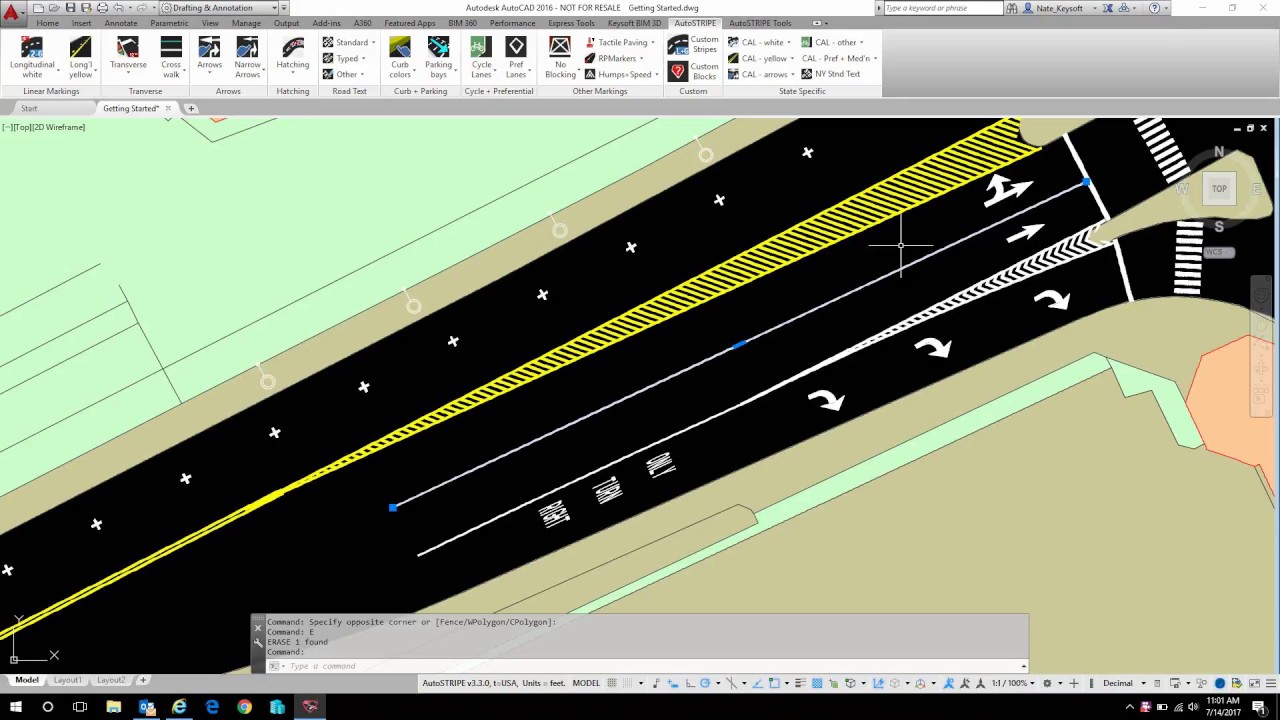The height and width of the screenshot is (720, 1280).
Task: Click the keyword search input field
Action: (943, 8)
